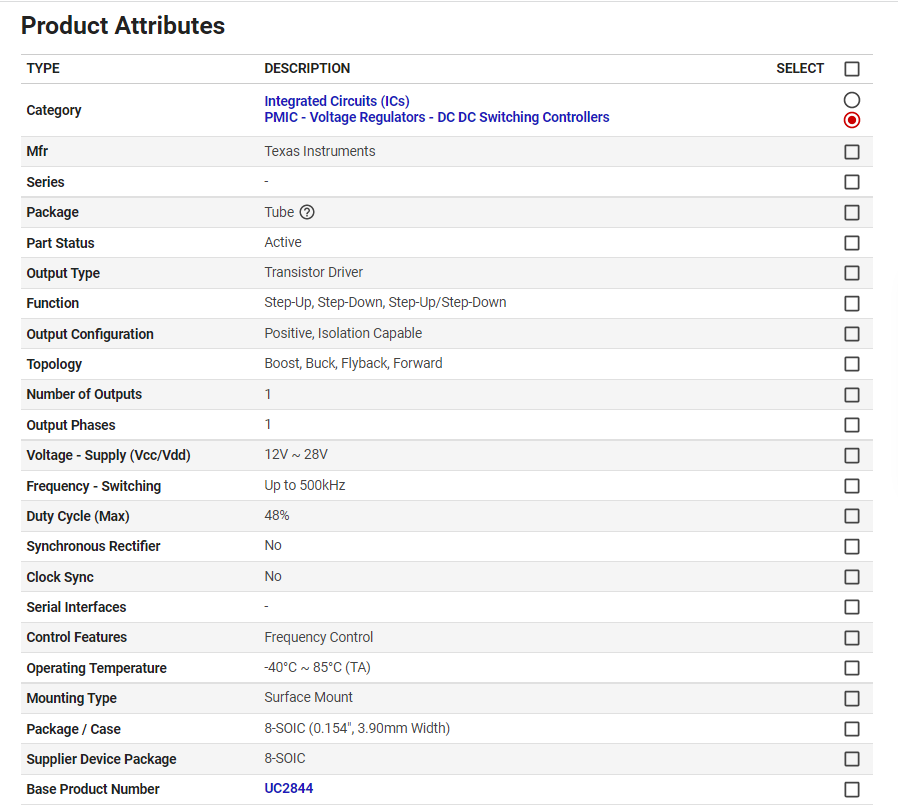Check the Output Type Transistor Driver box
This screenshot has height=810, width=898.
point(852,273)
